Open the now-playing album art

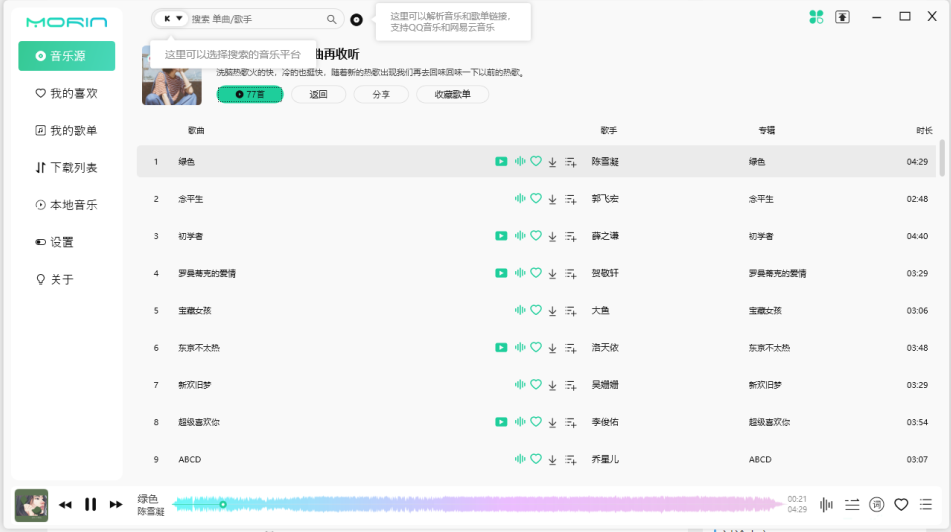pos(32,505)
